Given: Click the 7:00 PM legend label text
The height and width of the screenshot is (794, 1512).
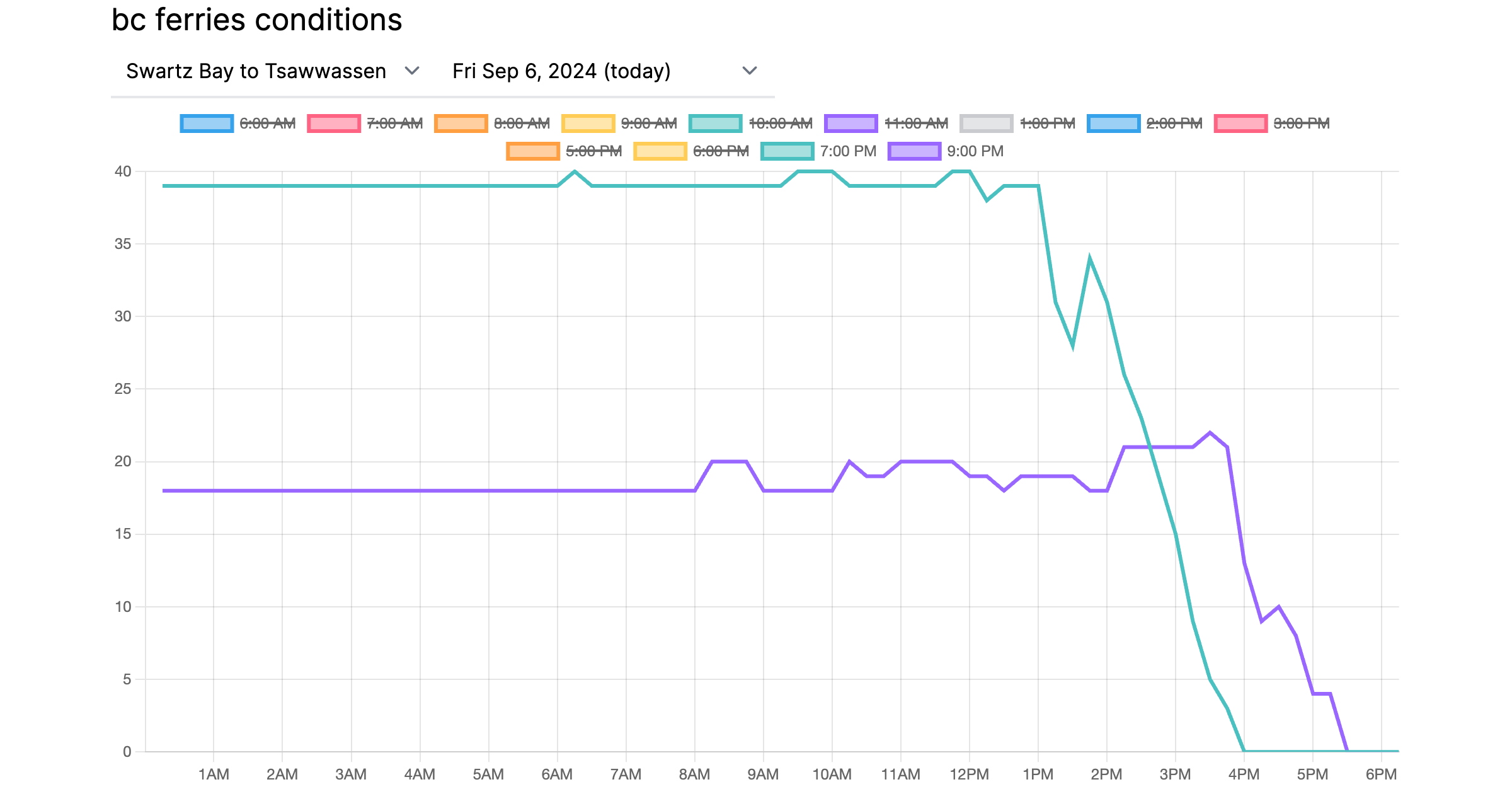Looking at the screenshot, I should point(848,151).
